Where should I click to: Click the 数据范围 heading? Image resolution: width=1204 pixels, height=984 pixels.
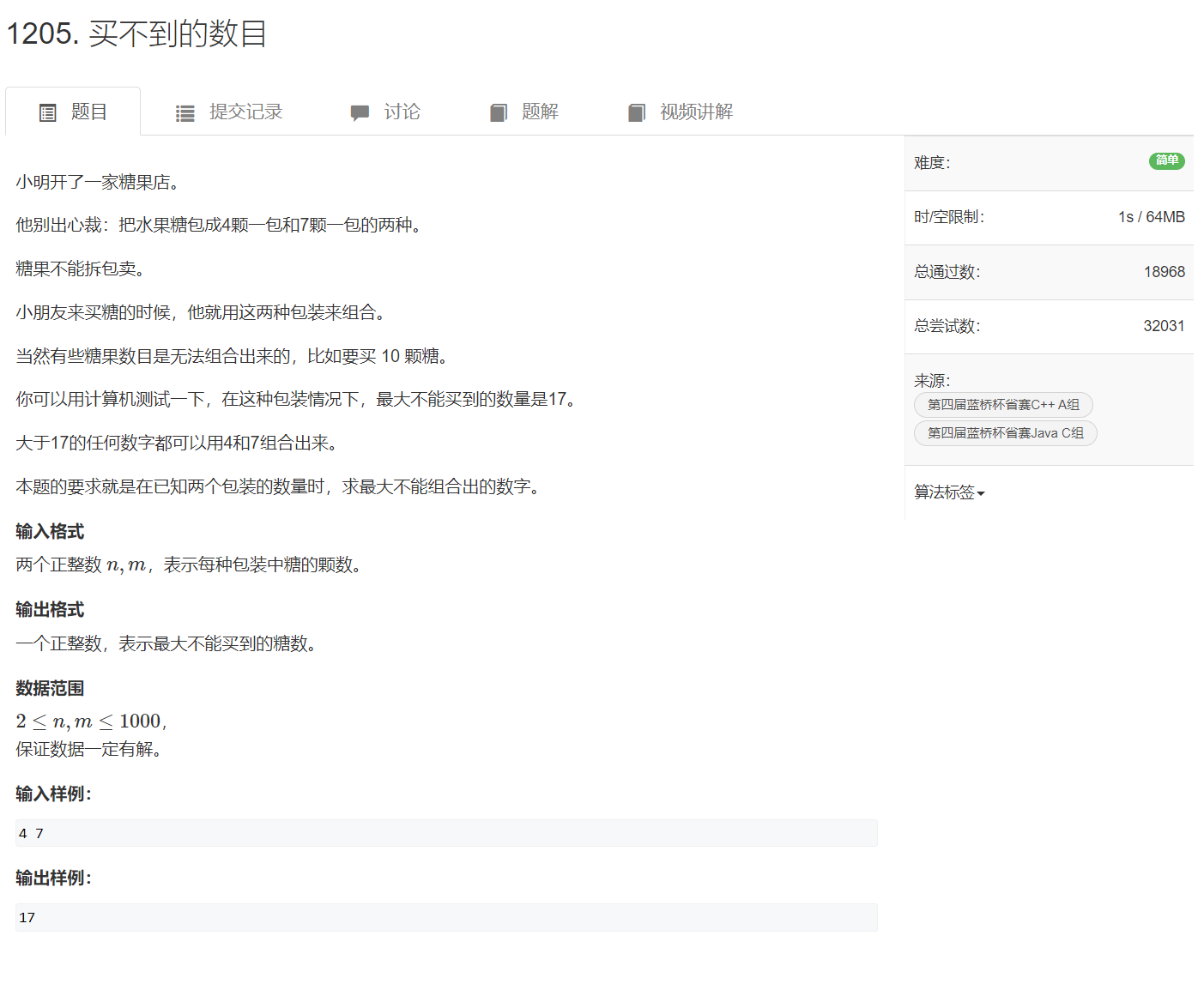(50, 689)
